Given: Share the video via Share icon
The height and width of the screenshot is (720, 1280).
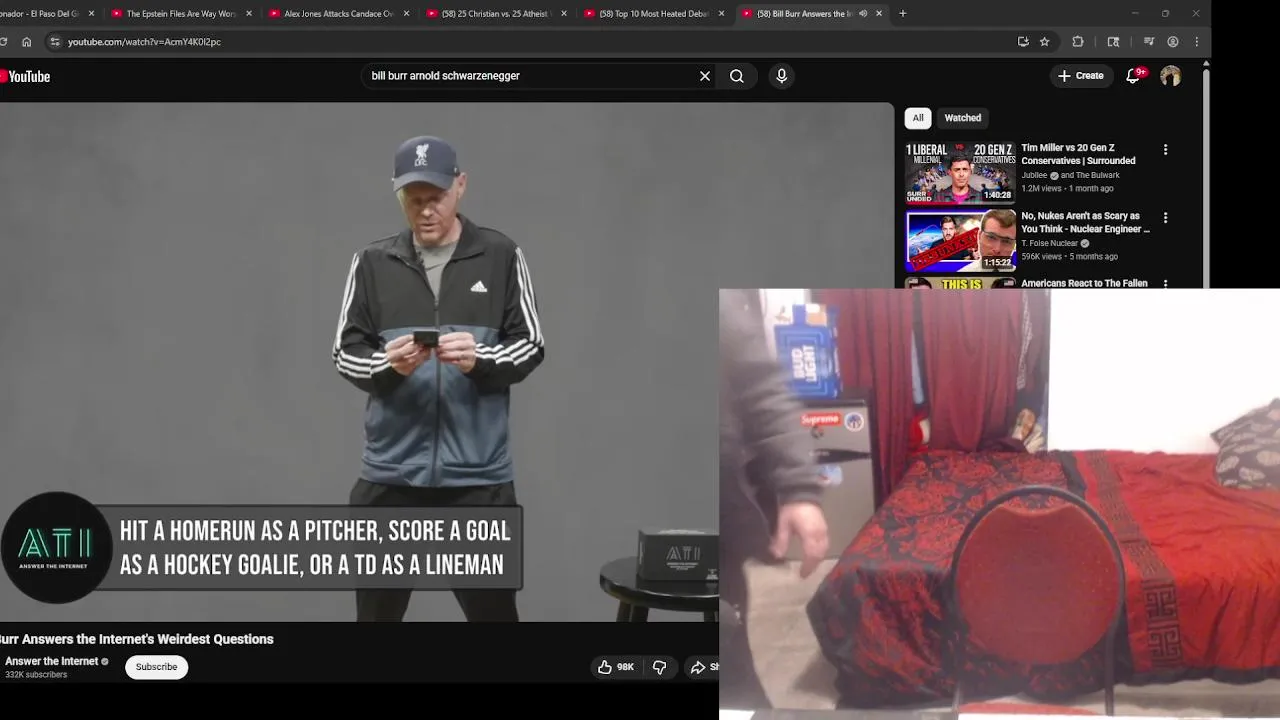Looking at the screenshot, I should tap(703, 667).
